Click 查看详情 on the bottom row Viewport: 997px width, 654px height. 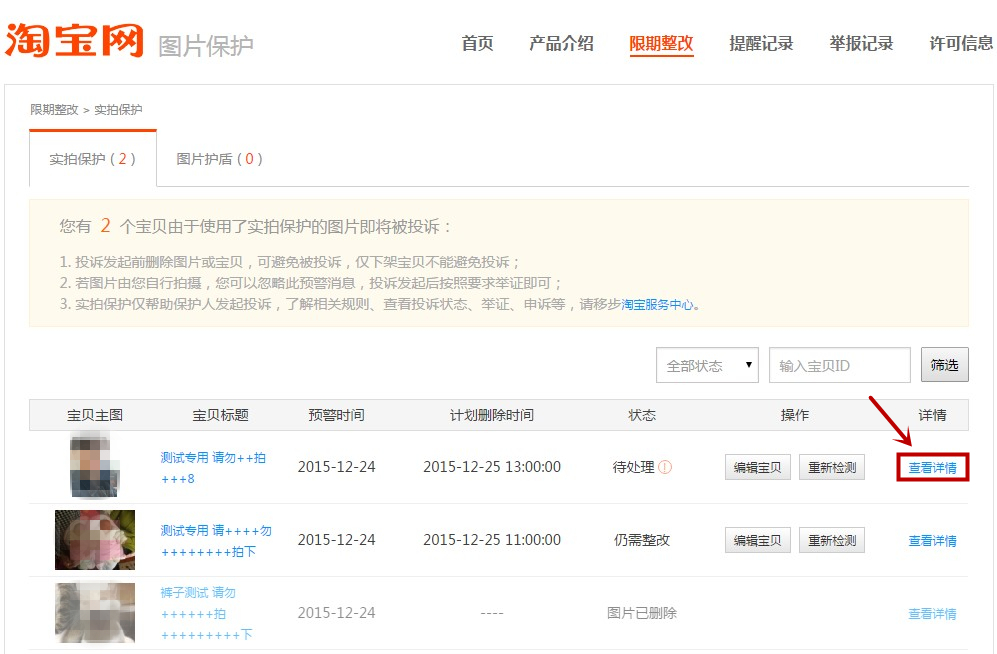coord(931,613)
